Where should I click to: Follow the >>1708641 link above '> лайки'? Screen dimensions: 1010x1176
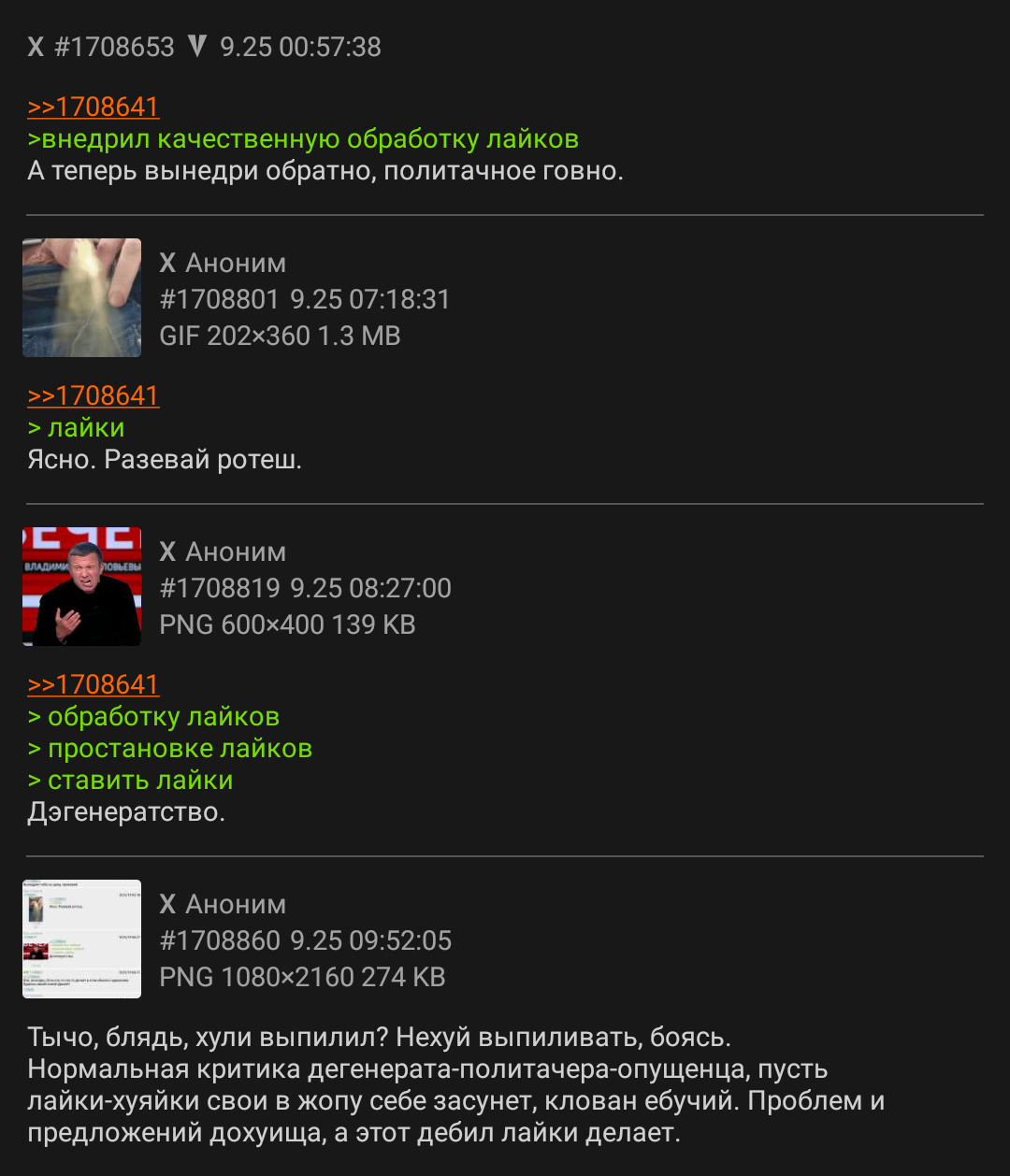[94, 395]
